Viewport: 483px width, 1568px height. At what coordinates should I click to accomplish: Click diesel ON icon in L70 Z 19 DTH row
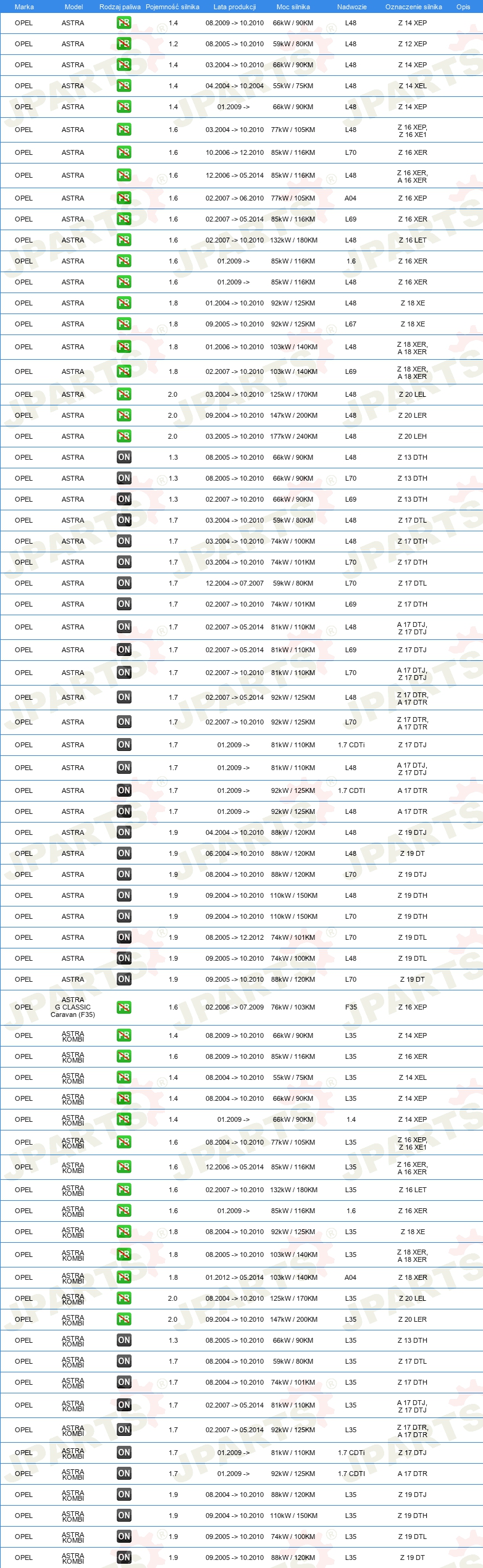124,916
